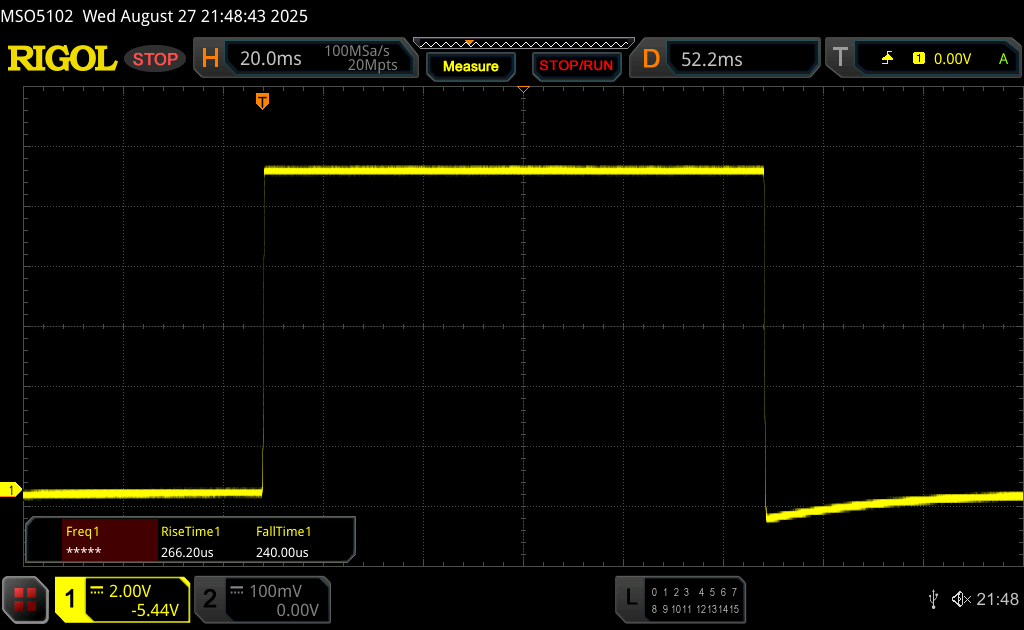Click the orange trigger position T marker

(x=262, y=101)
